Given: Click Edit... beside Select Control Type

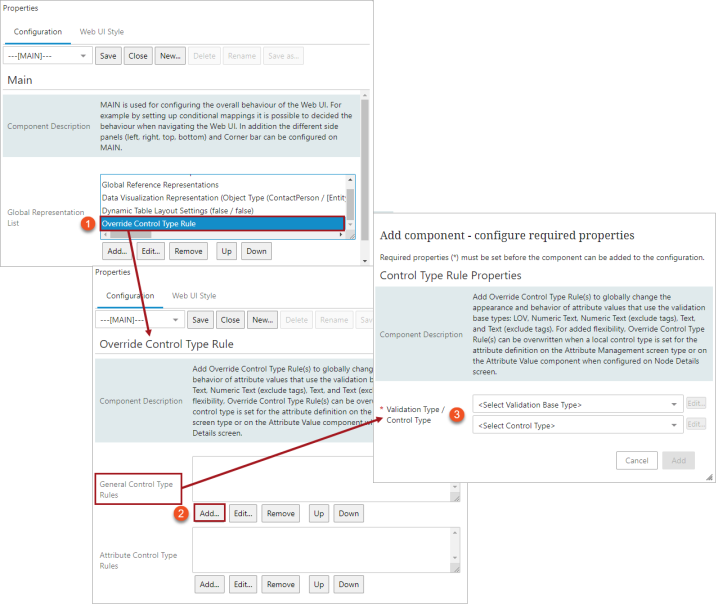Looking at the screenshot, I should (x=696, y=424).
